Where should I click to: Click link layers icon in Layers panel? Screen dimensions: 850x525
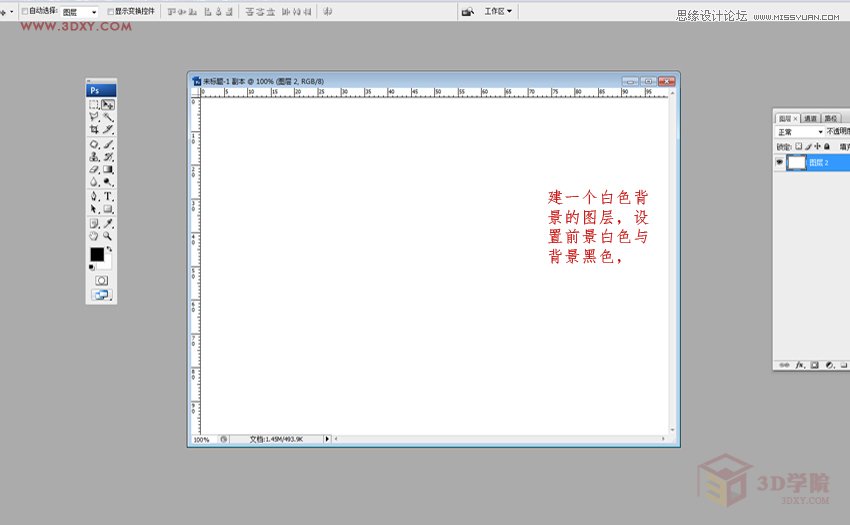[x=784, y=365]
